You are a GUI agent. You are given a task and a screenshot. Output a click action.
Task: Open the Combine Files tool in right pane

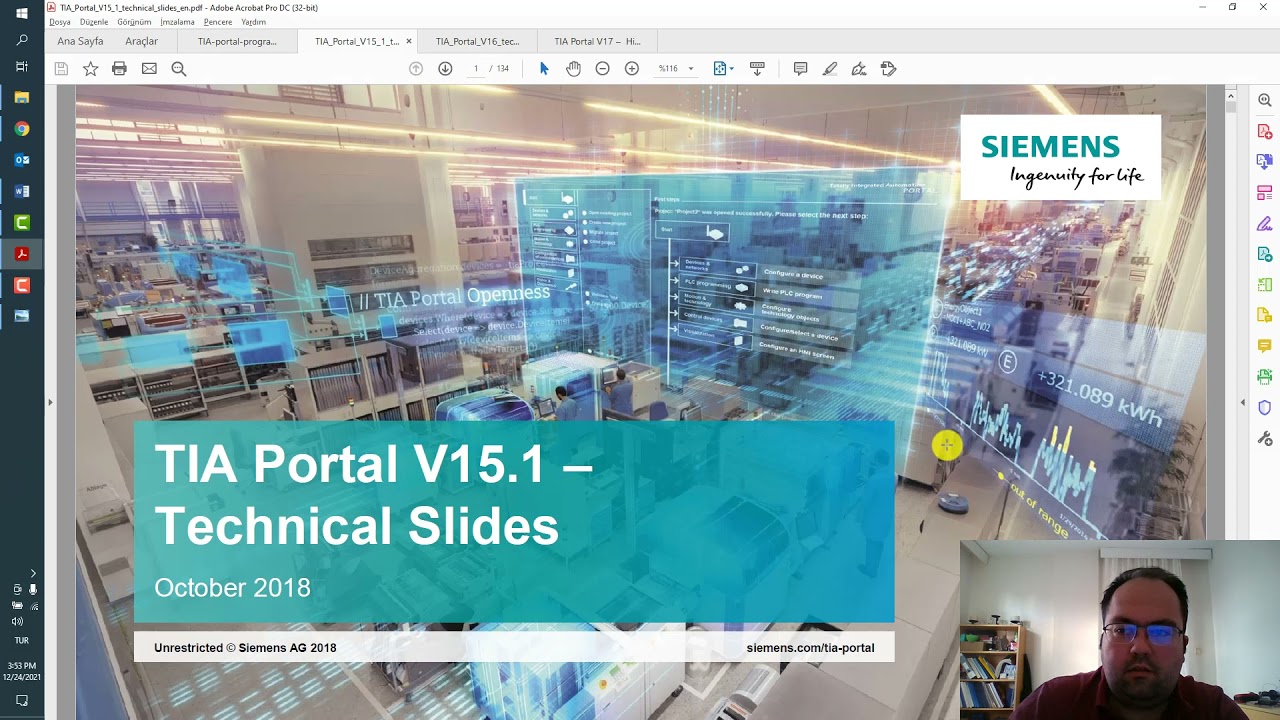[x=1265, y=161]
